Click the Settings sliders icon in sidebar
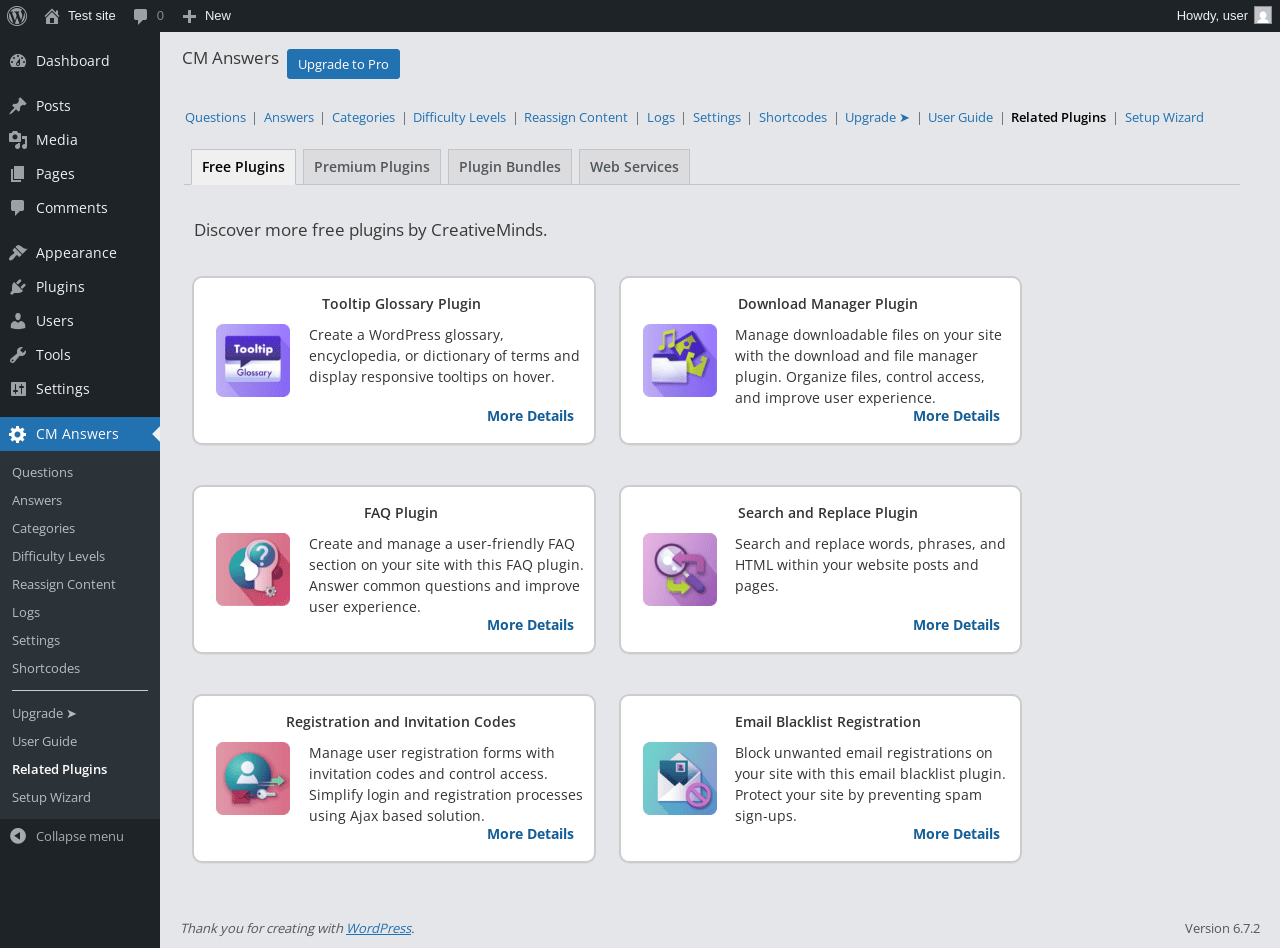 (18, 389)
